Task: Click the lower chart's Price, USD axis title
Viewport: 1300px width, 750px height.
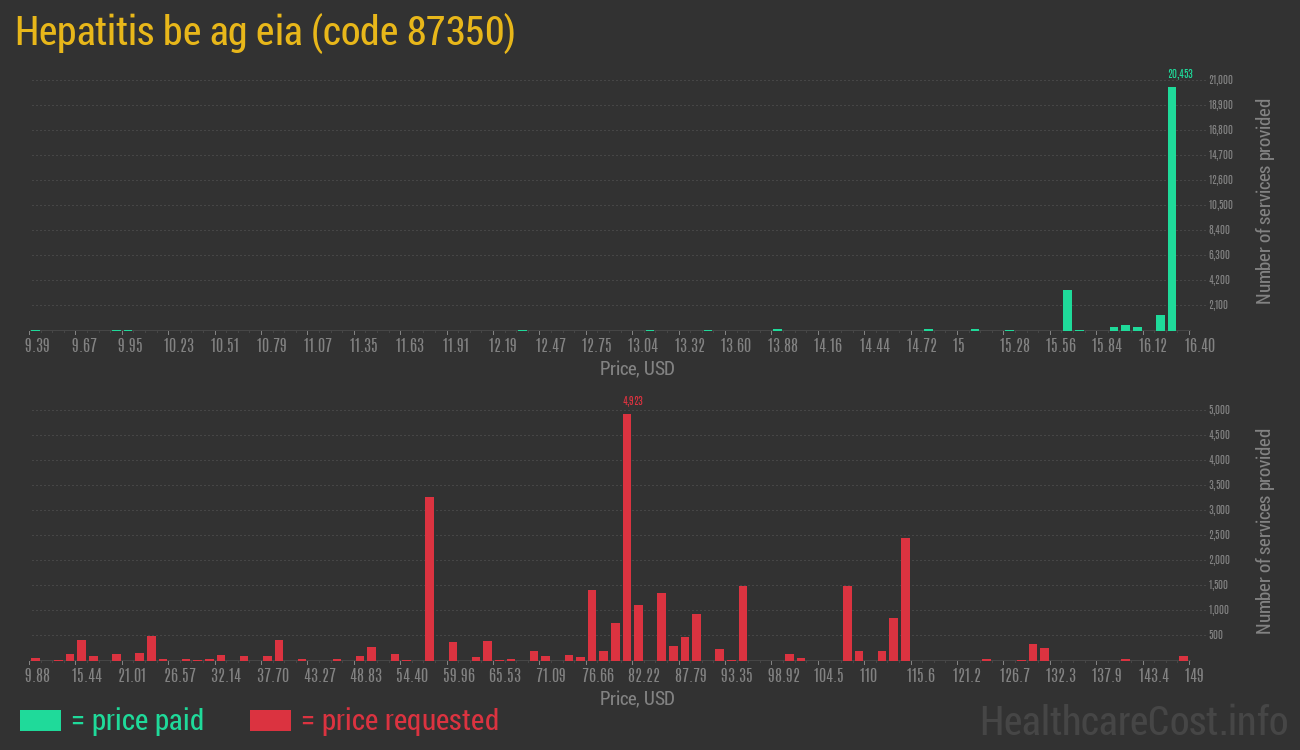Action: coord(637,698)
